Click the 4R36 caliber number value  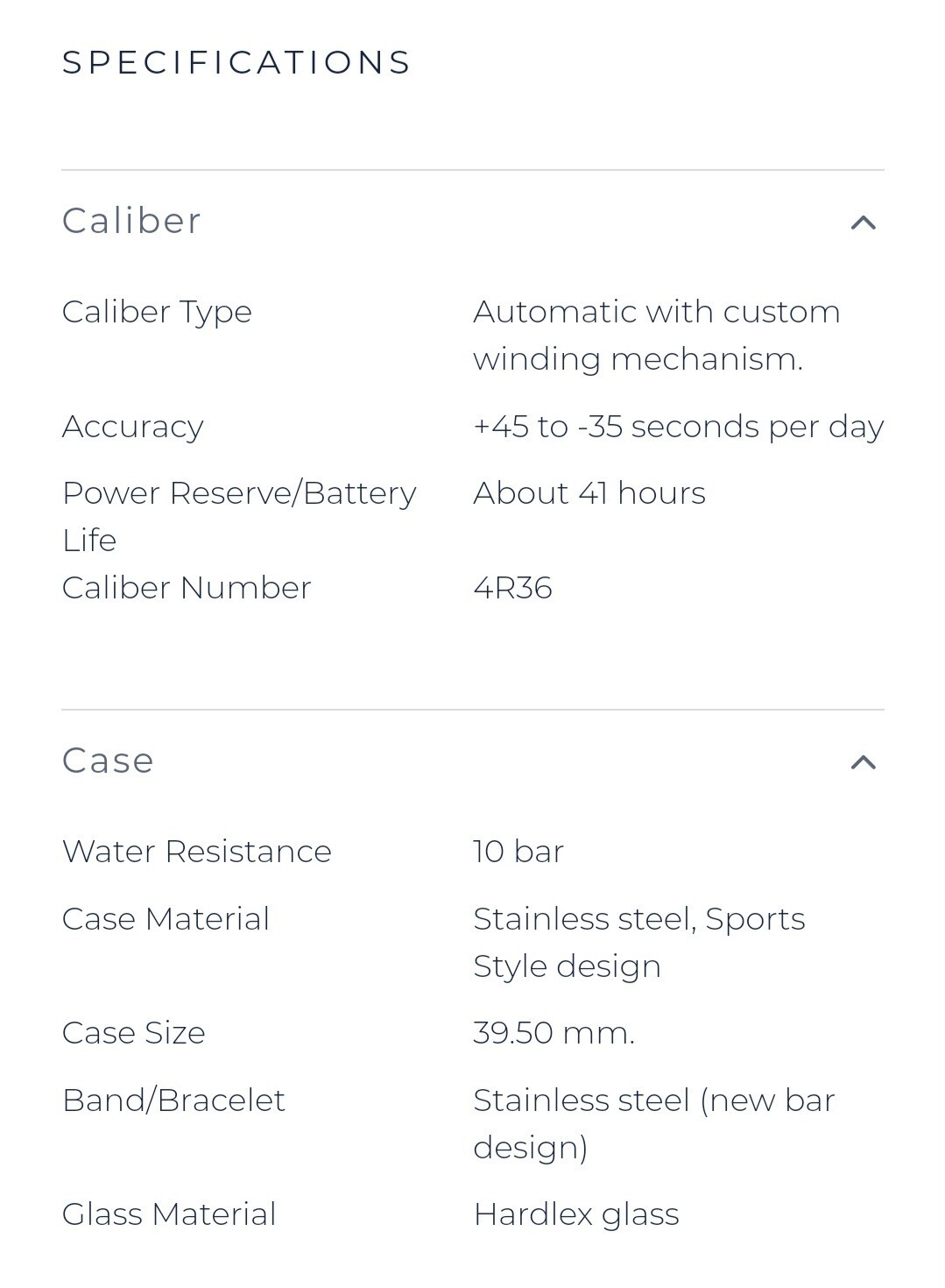pyautogui.click(x=512, y=588)
